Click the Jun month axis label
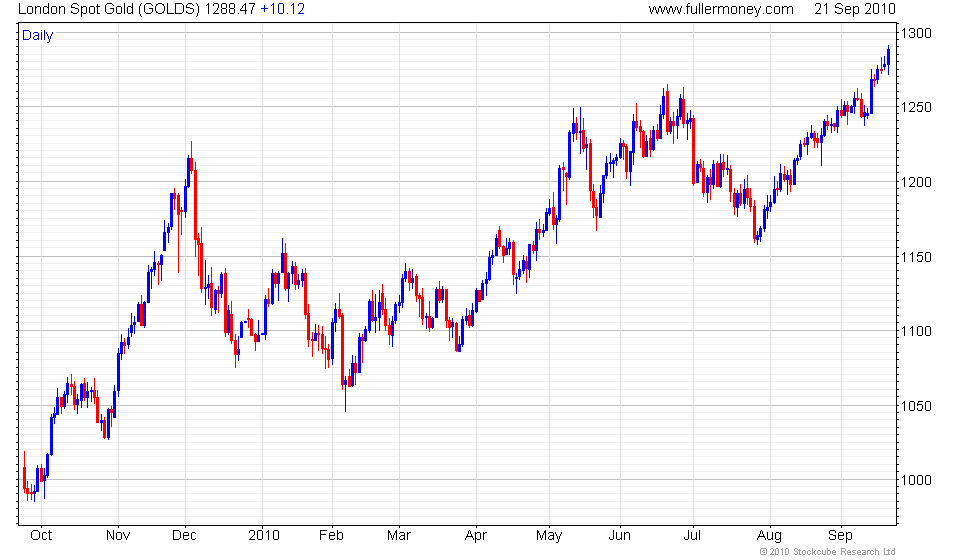The height and width of the screenshot is (560, 980). coord(619,535)
